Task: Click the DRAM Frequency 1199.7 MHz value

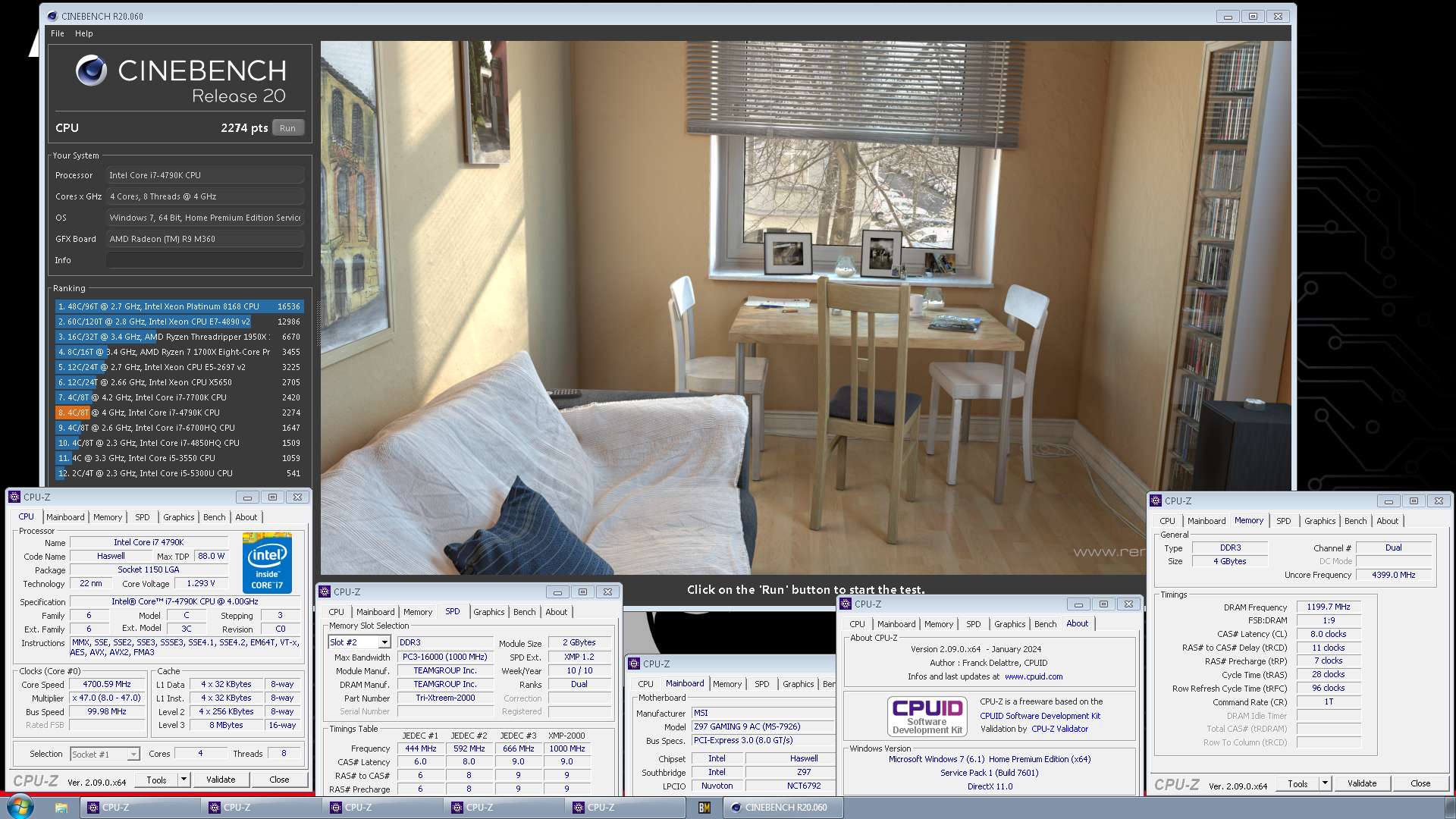Action: coord(1329,607)
